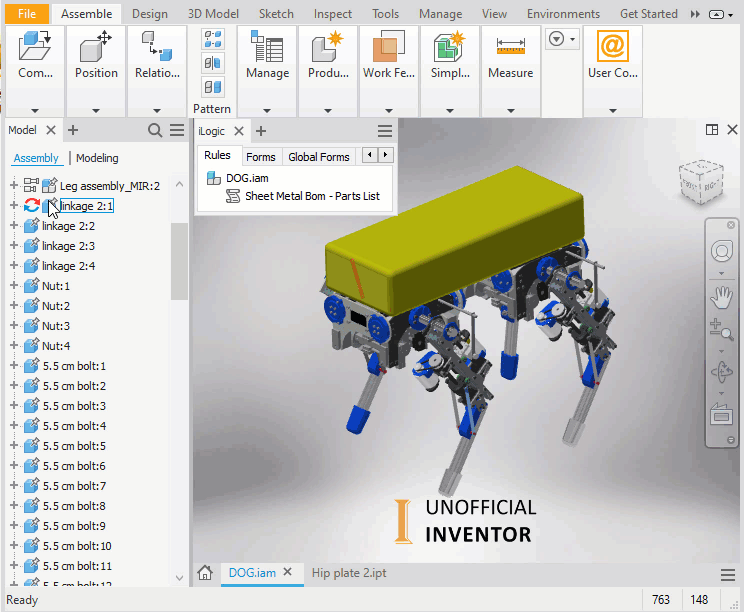Click the Look At tool in navigation bar

click(x=721, y=412)
